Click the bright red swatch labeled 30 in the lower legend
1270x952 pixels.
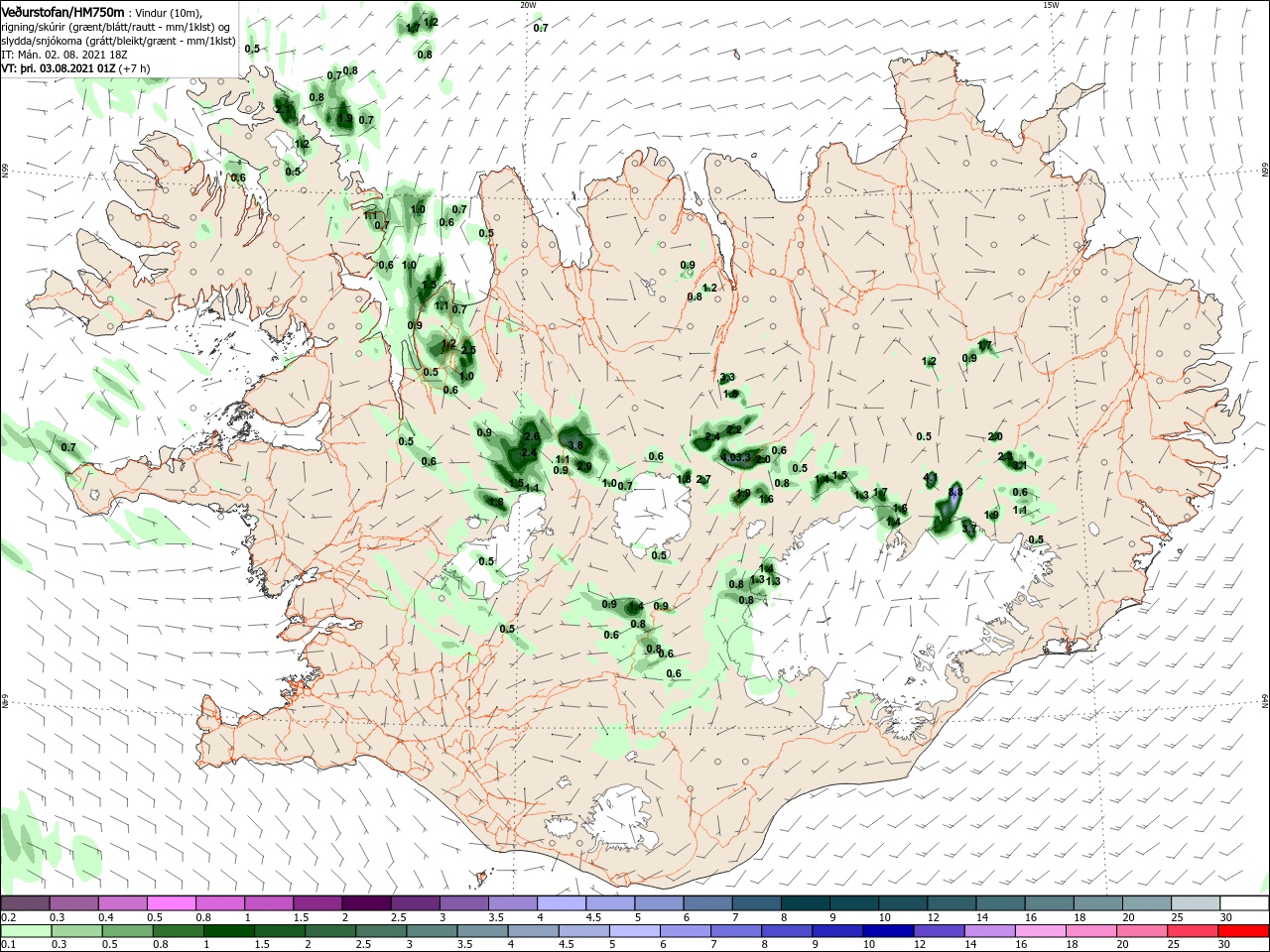coord(1243,931)
